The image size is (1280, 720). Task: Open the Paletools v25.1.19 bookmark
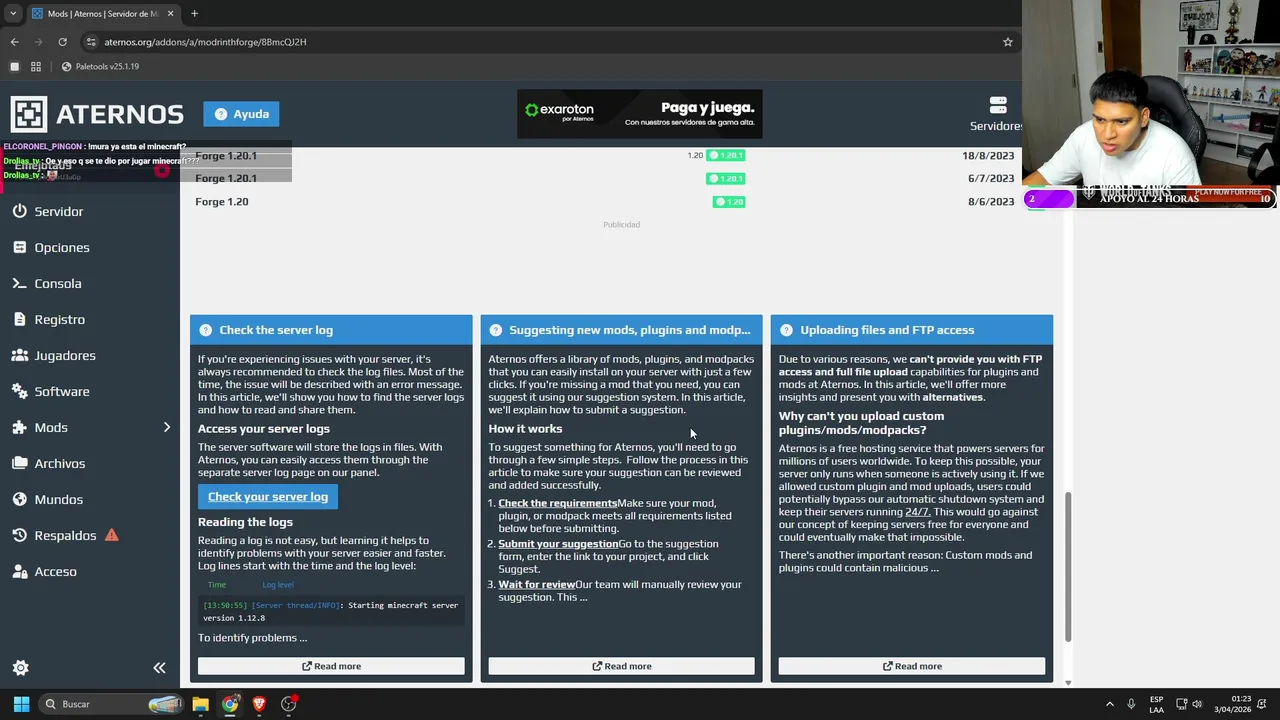click(x=100, y=66)
